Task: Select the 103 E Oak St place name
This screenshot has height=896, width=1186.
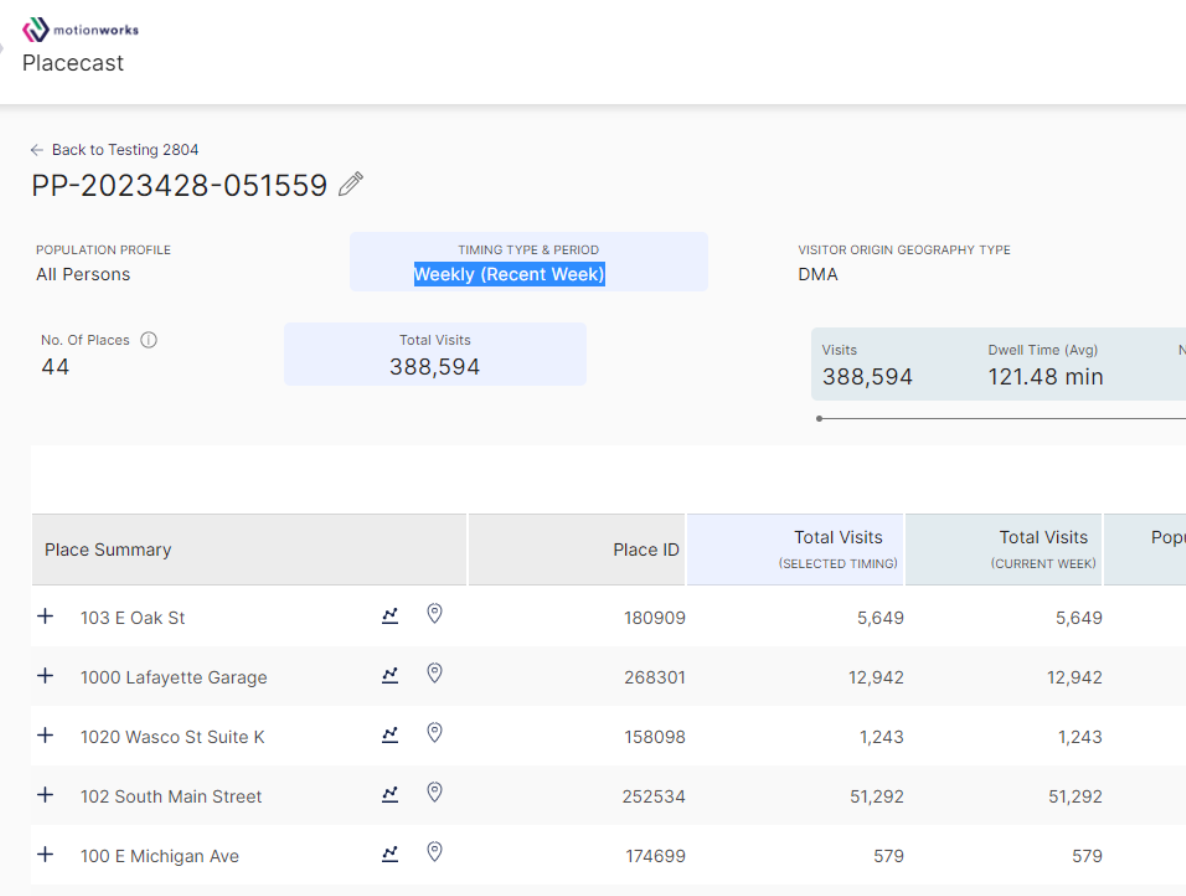Action: pos(133,618)
